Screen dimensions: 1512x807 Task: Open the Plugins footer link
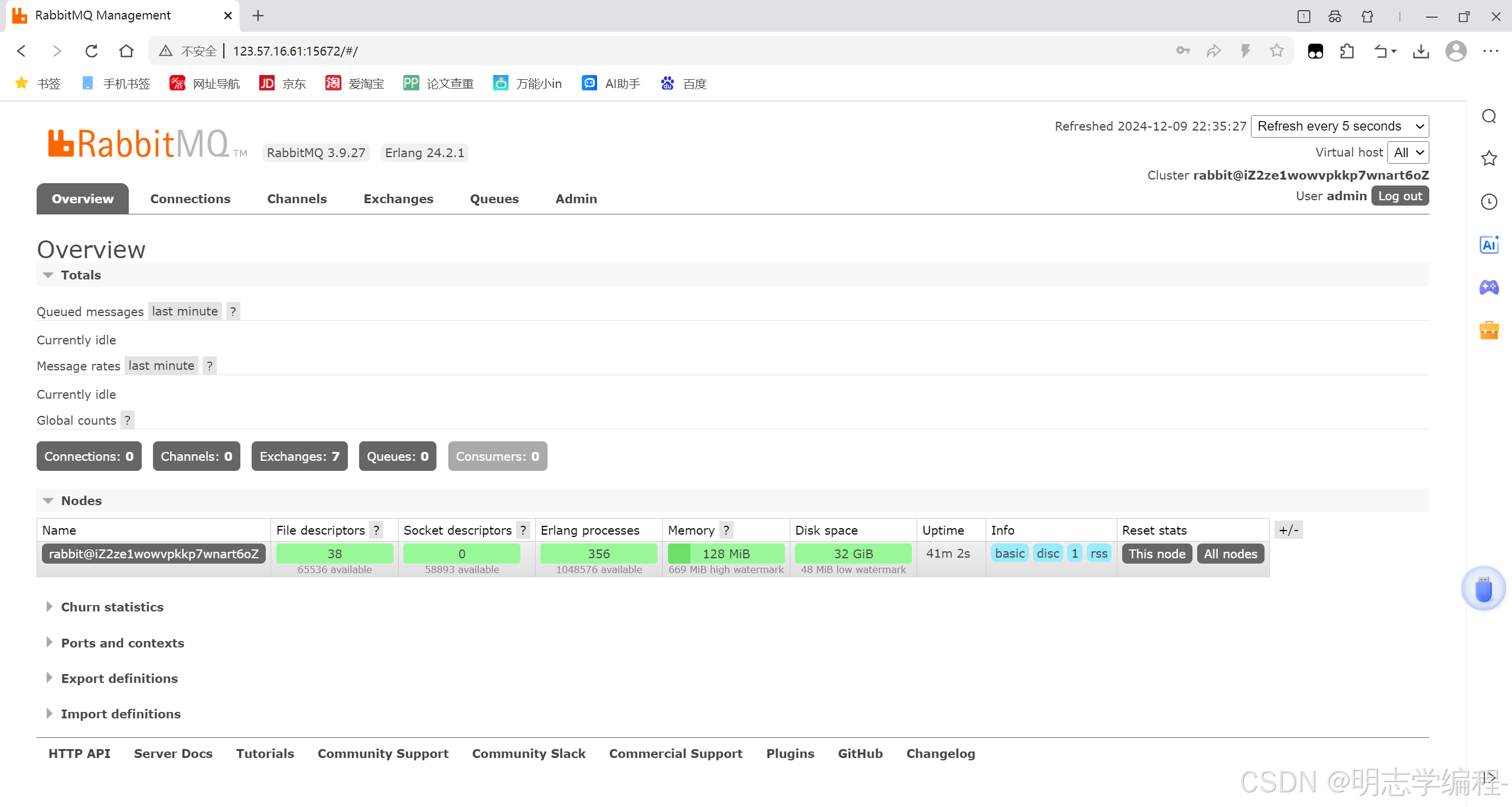[x=790, y=753]
